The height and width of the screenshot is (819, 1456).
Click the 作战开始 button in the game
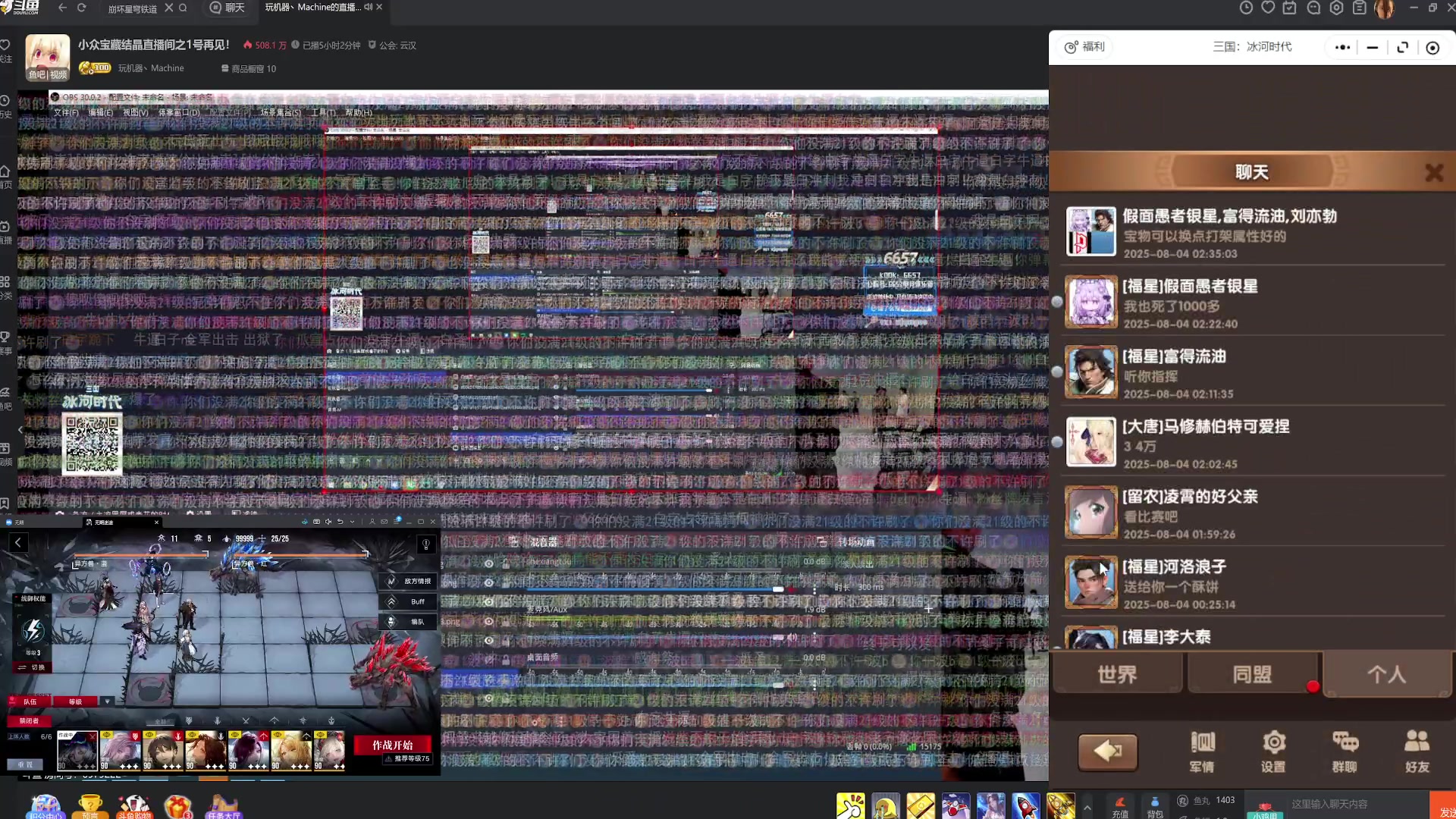[x=393, y=745]
